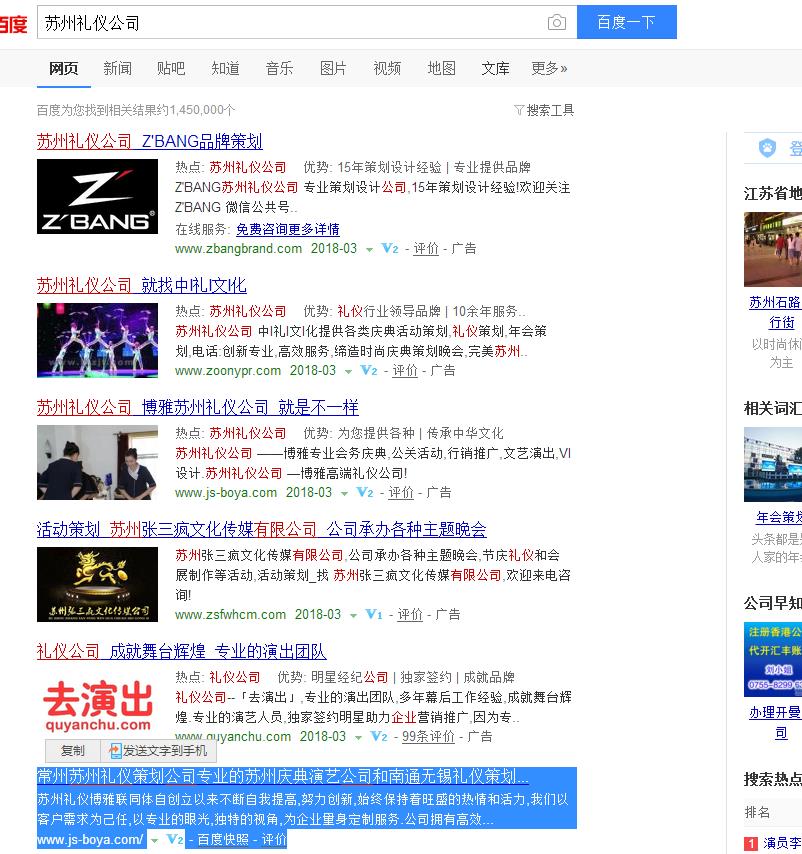Click 免费咨询更多详情 link
802x854 pixels.
click(288, 229)
